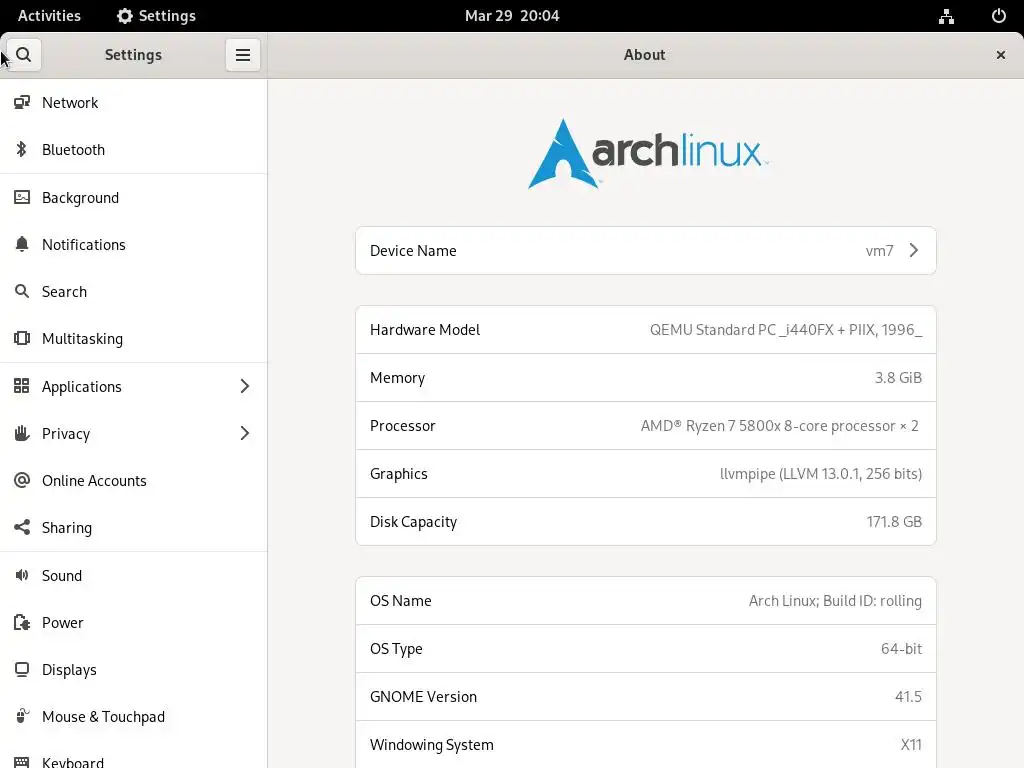Image resolution: width=1024 pixels, height=768 pixels.
Task: Click the Device Name row
Action: point(646,251)
